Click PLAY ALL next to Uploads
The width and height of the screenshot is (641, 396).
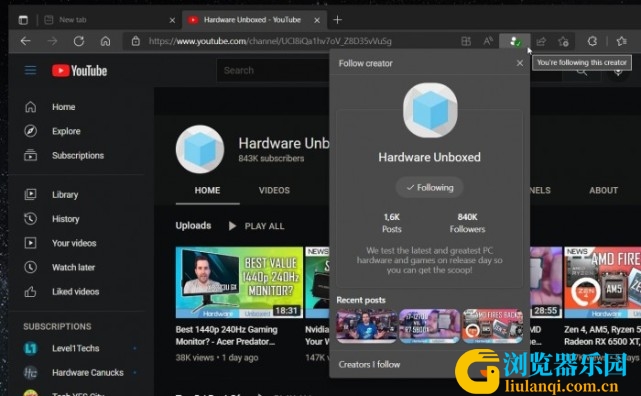click(x=256, y=226)
